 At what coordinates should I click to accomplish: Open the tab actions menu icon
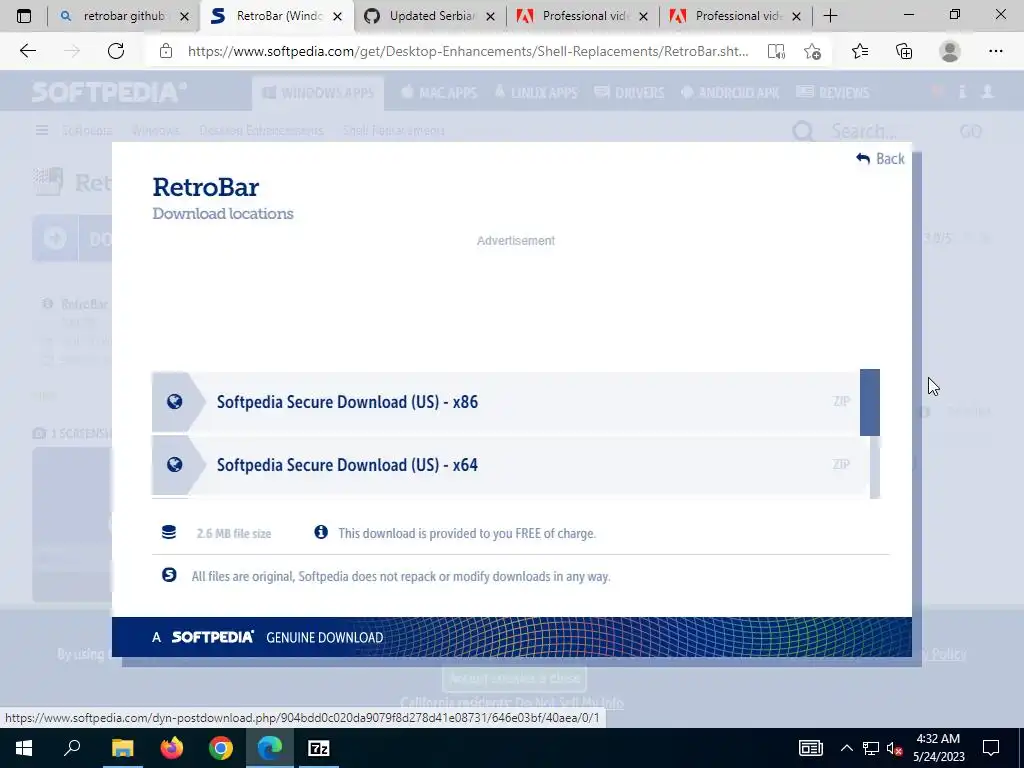[24, 16]
